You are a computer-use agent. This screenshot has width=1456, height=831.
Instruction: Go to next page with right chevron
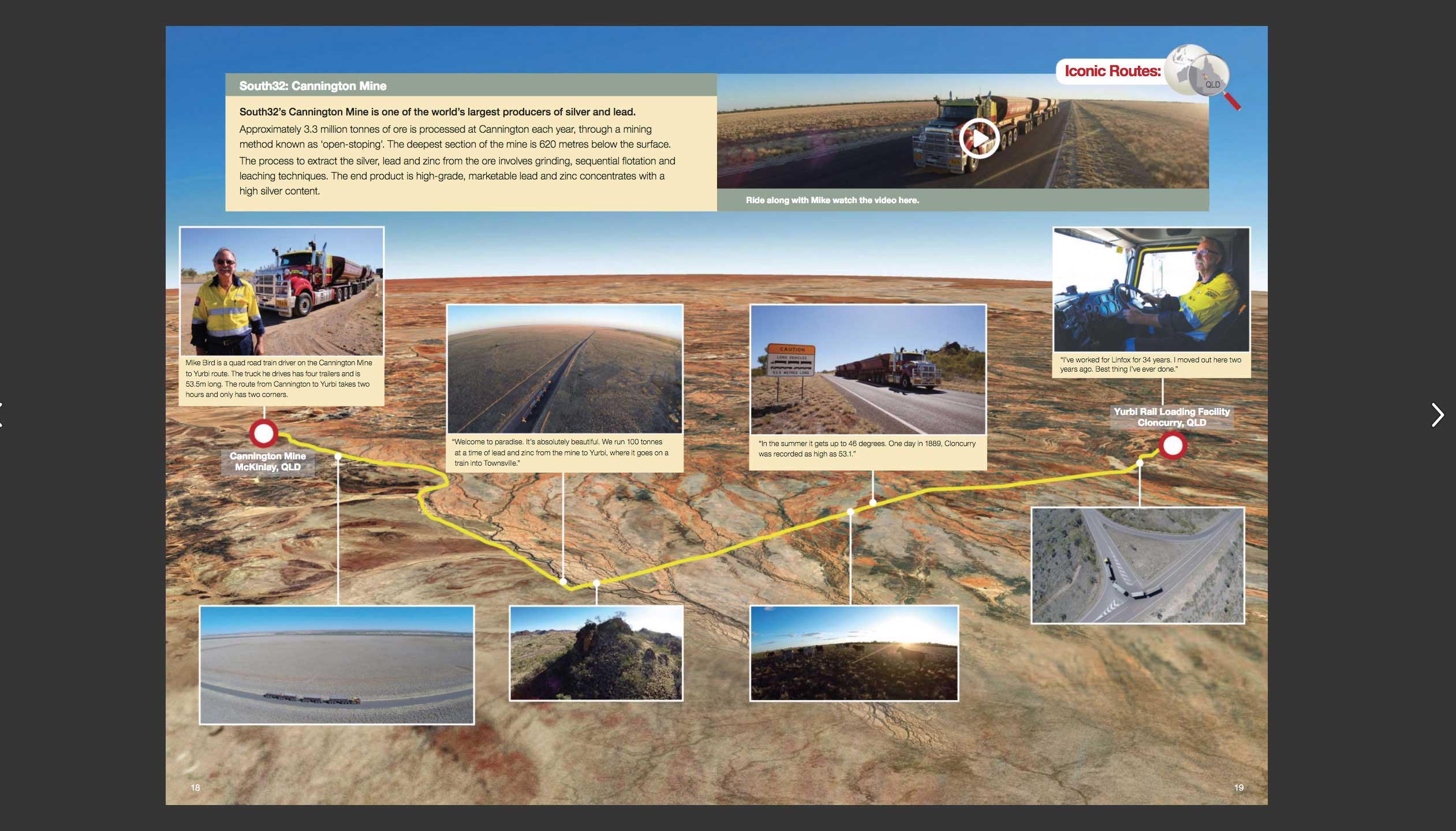[x=1438, y=415]
